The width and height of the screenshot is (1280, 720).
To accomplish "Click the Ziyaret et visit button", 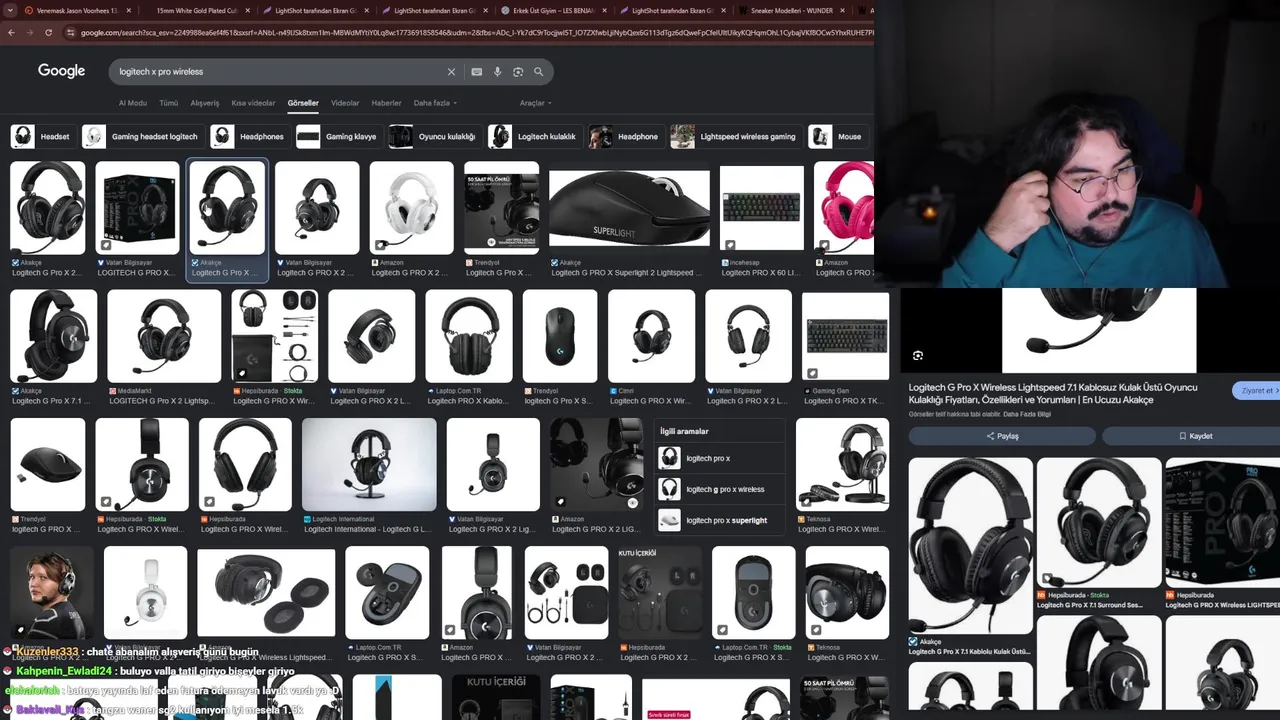I will tap(1258, 390).
